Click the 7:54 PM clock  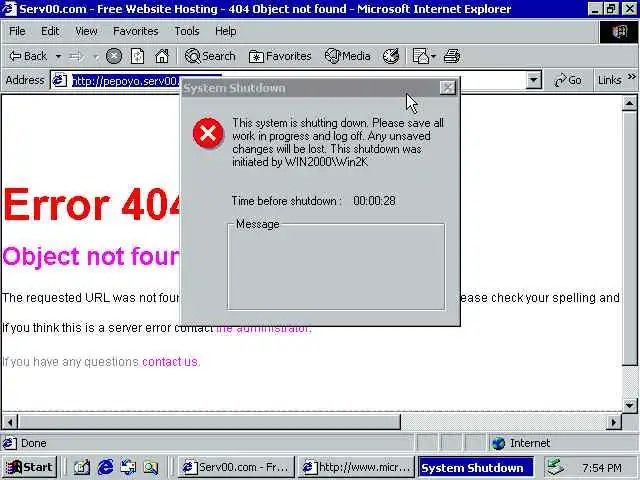click(602, 468)
